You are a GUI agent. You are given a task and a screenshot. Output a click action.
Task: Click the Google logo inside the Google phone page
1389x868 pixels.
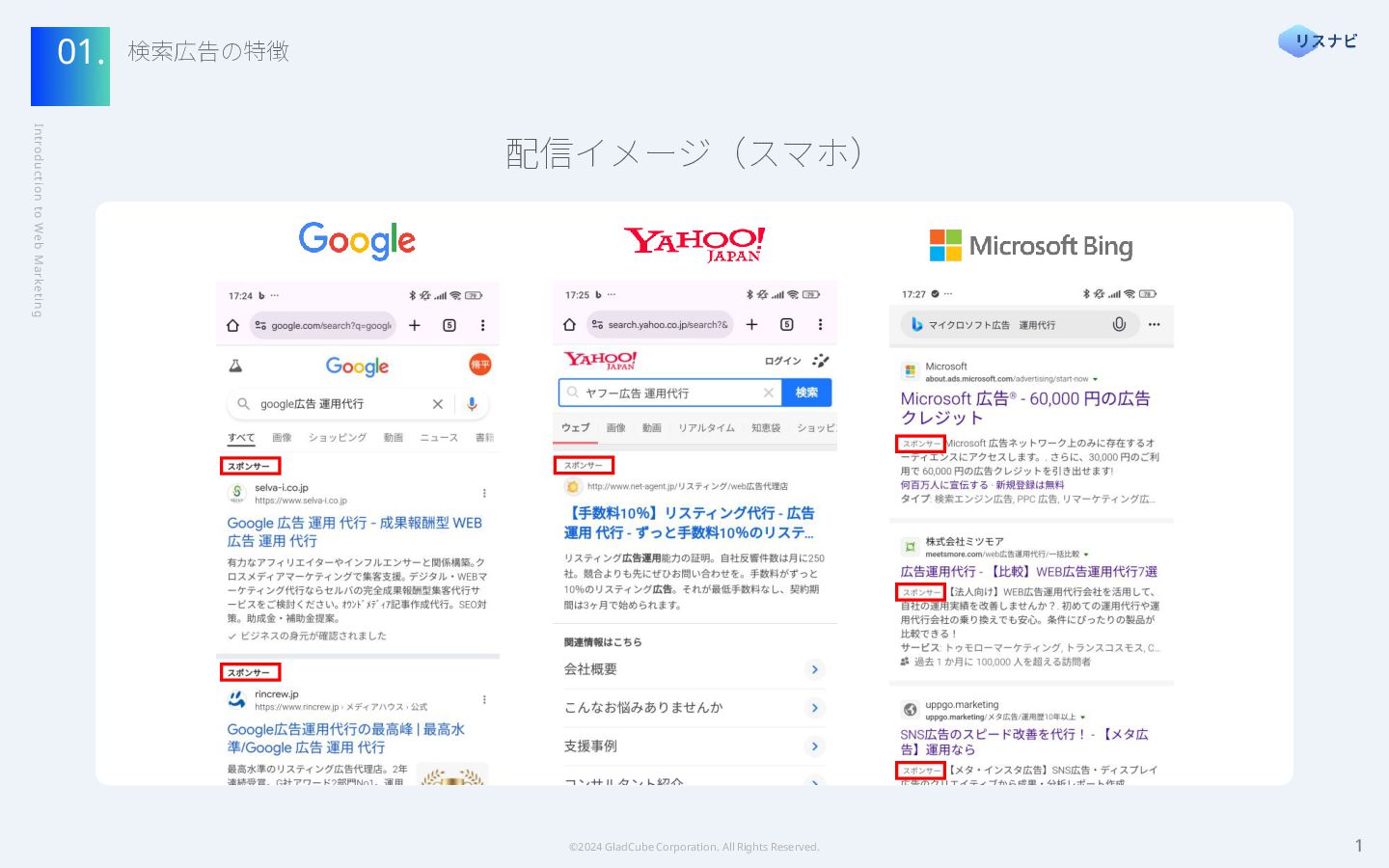tap(357, 366)
